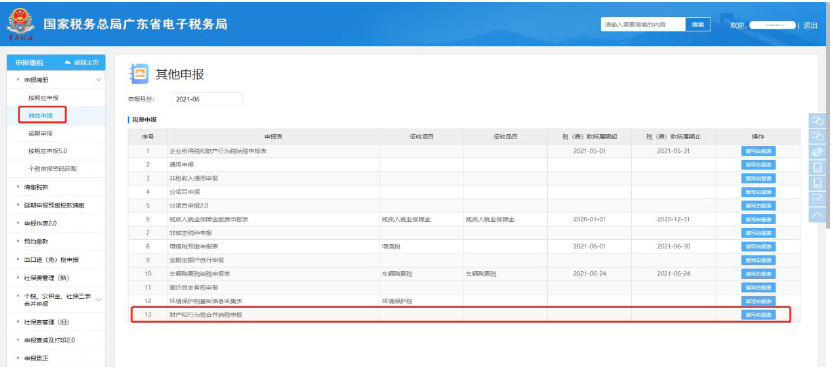The width and height of the screenshot is (833, 371).
Task: Click the 搜索 search button
Action: [698, 24]
